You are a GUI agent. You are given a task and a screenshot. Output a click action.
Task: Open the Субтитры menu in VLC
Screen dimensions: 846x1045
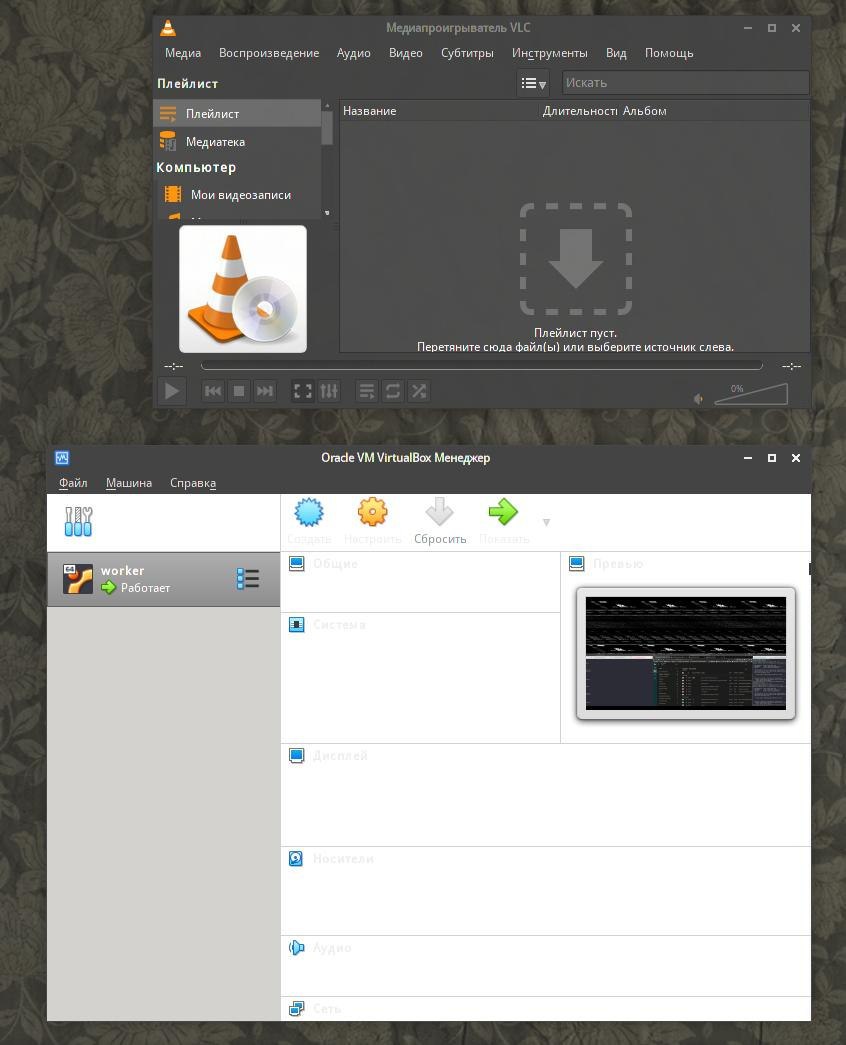467,53
